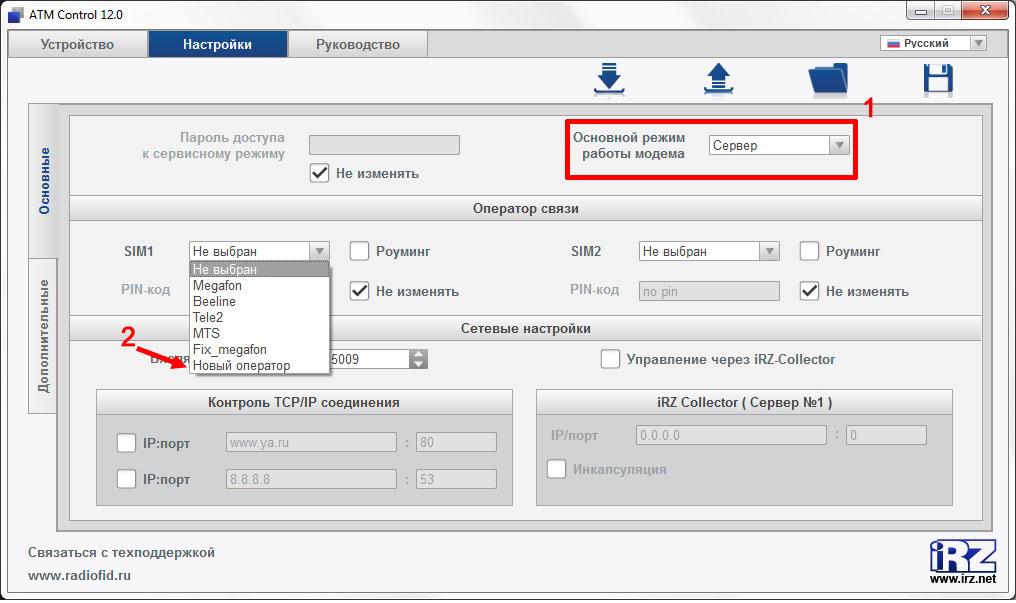This screenshot has height=603, width=1016.
Task: Save settings with floppy disk icon
Action: (938, 79)
